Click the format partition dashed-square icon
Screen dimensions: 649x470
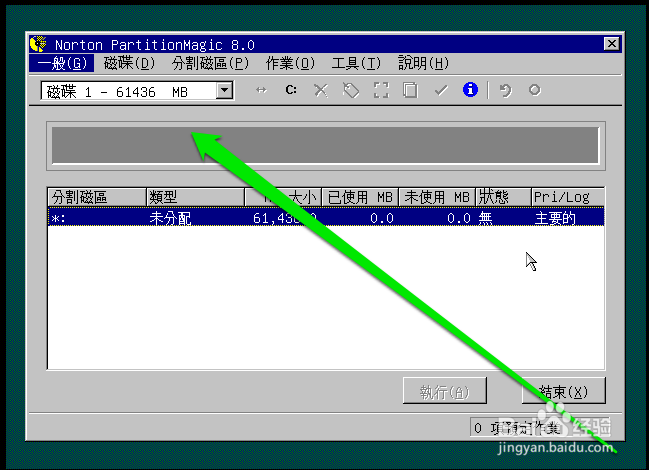(381, 90)
